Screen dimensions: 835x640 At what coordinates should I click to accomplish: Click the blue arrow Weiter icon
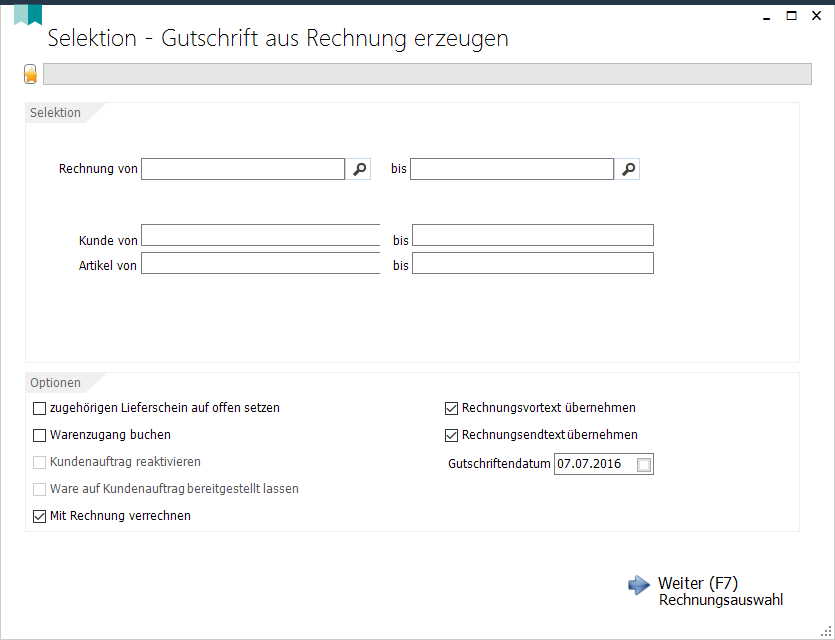[638, 585]
